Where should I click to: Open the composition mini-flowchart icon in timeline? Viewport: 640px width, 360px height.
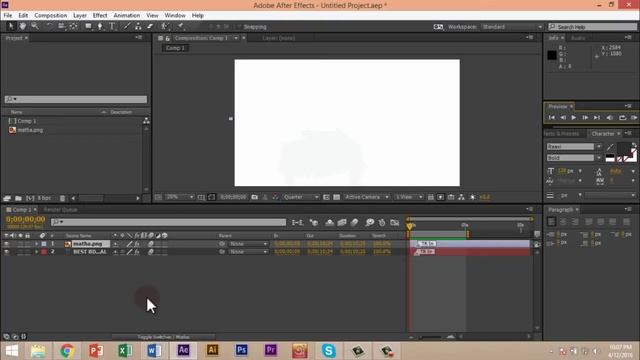coord(298,222)
